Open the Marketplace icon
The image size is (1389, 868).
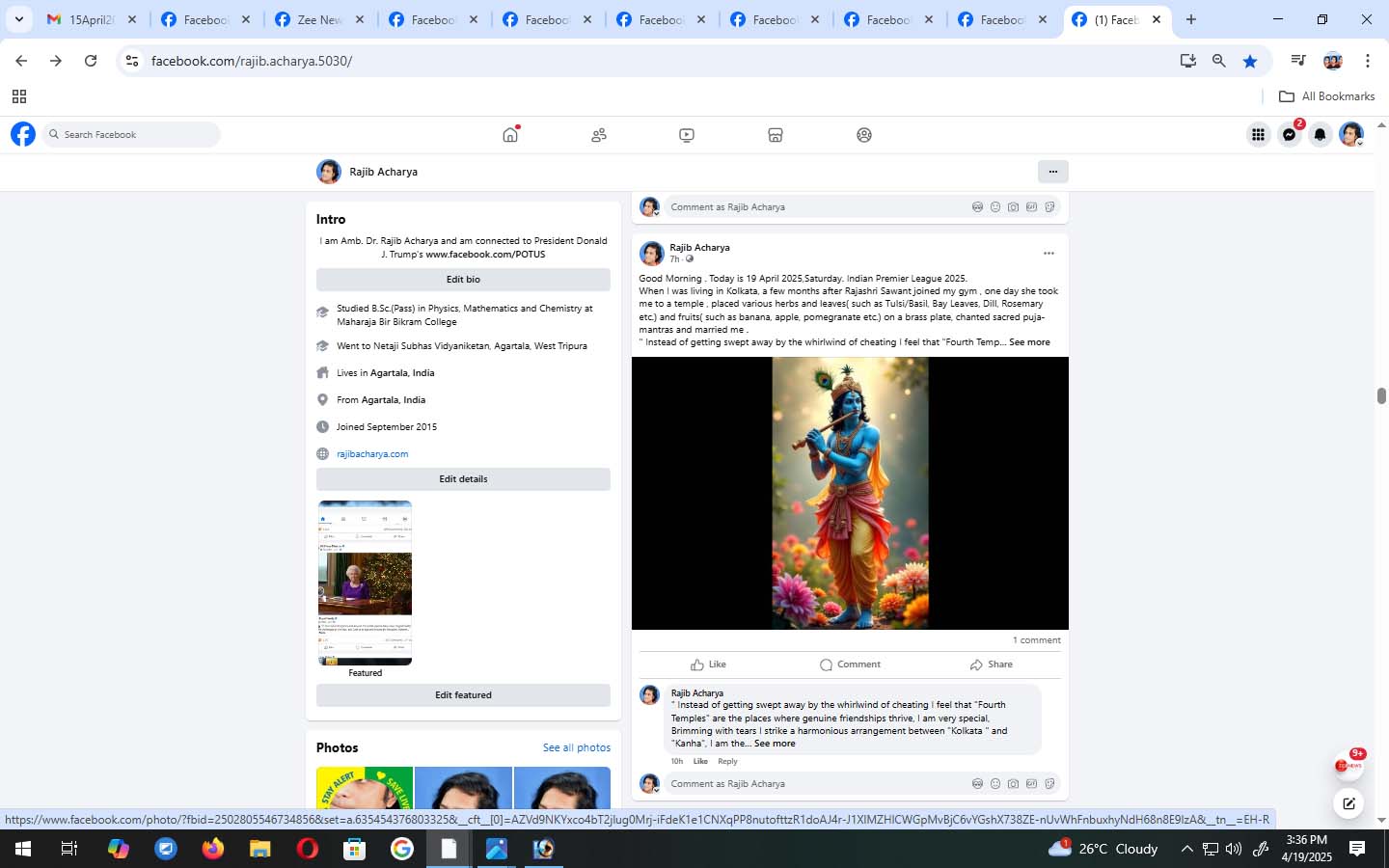[x=776, y=135]
